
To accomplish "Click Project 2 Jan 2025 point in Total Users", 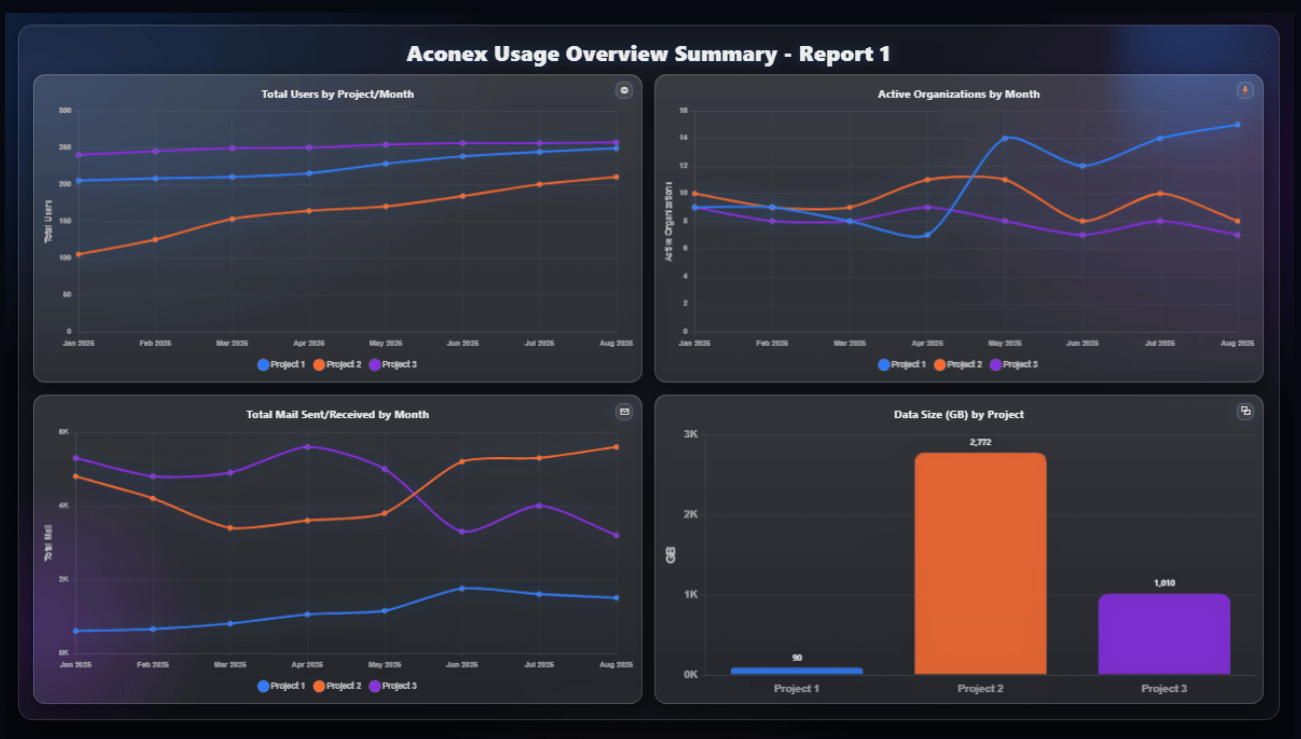I will [78, 254].
